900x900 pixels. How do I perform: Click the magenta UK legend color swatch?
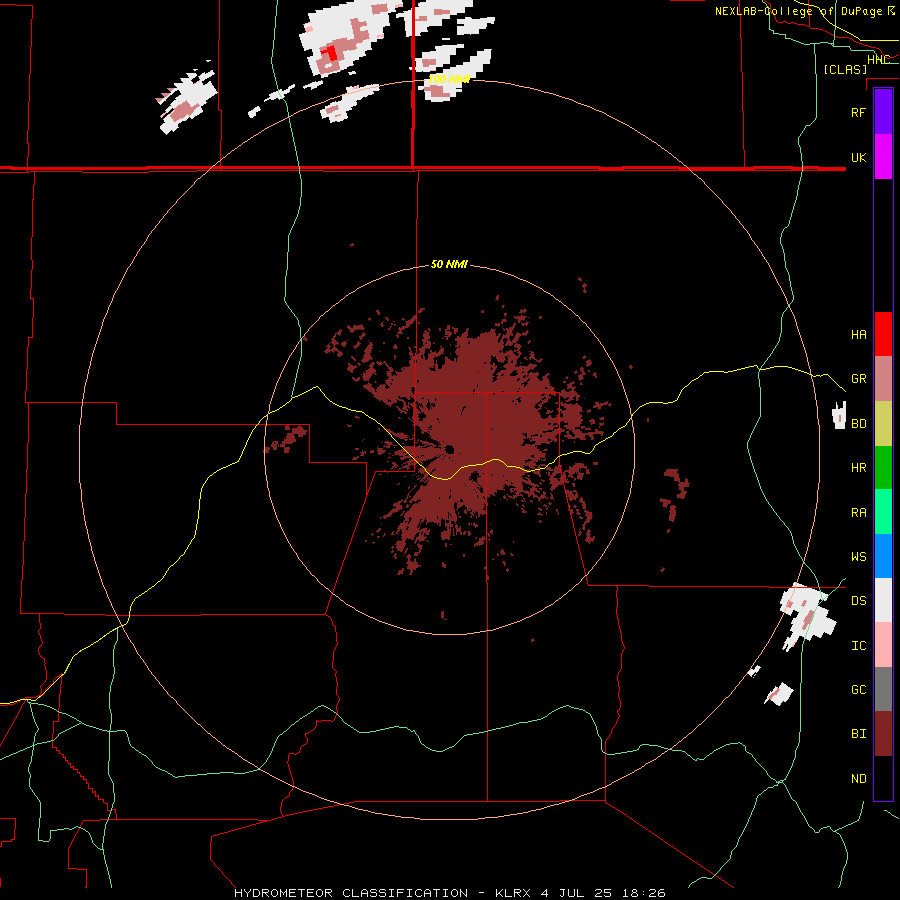click(x=883, y=157)
